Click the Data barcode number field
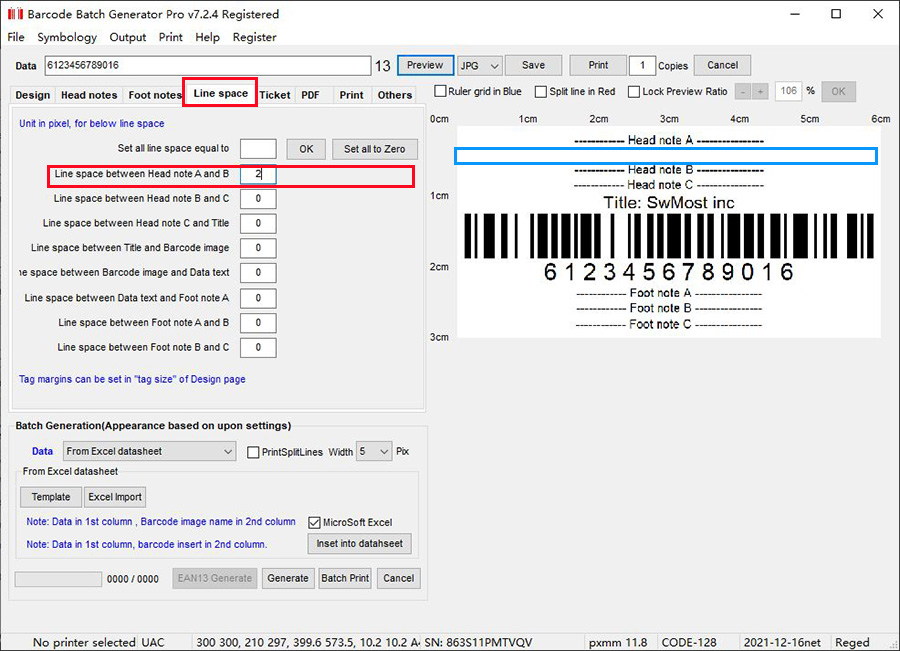900x651 pixels. pyautogui.click(x=208, y=65)
